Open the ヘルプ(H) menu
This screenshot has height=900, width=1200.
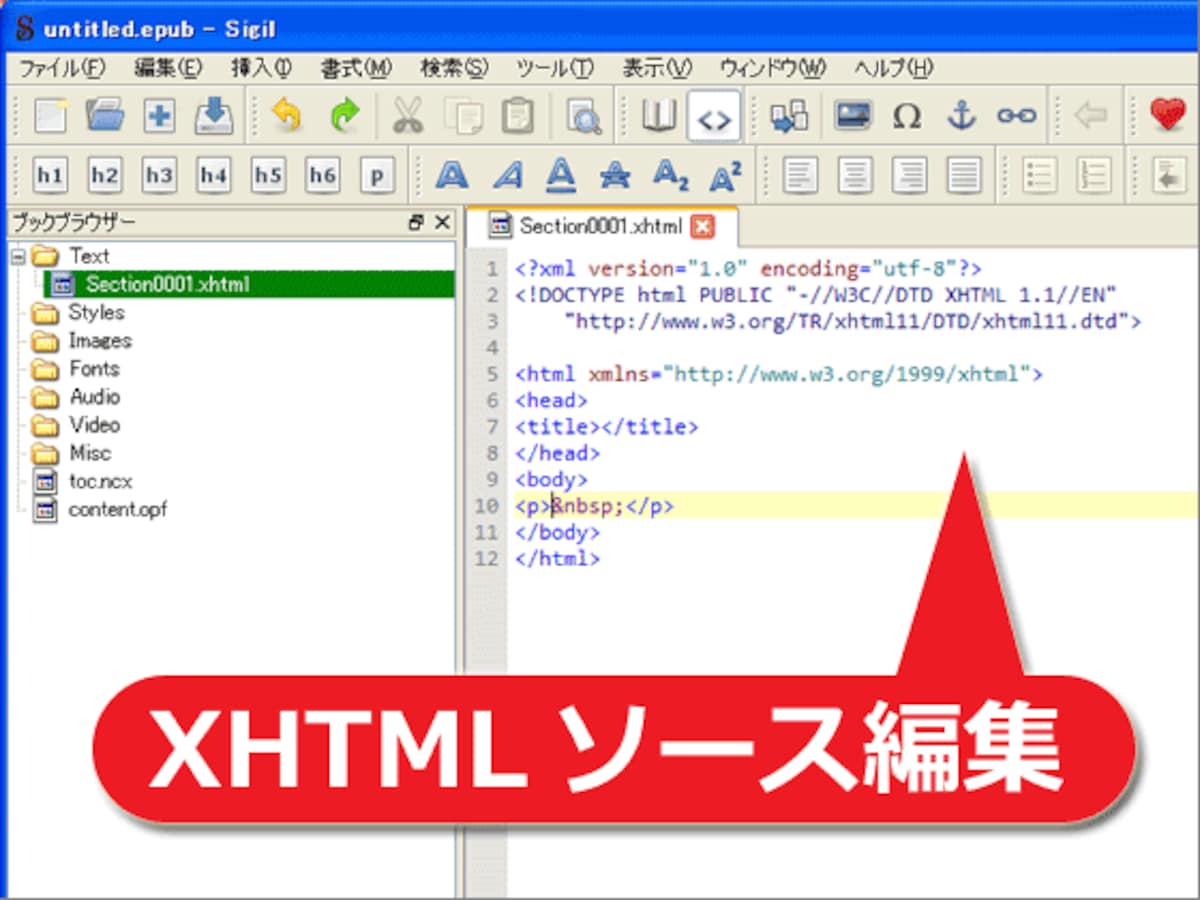coord(893,68)
